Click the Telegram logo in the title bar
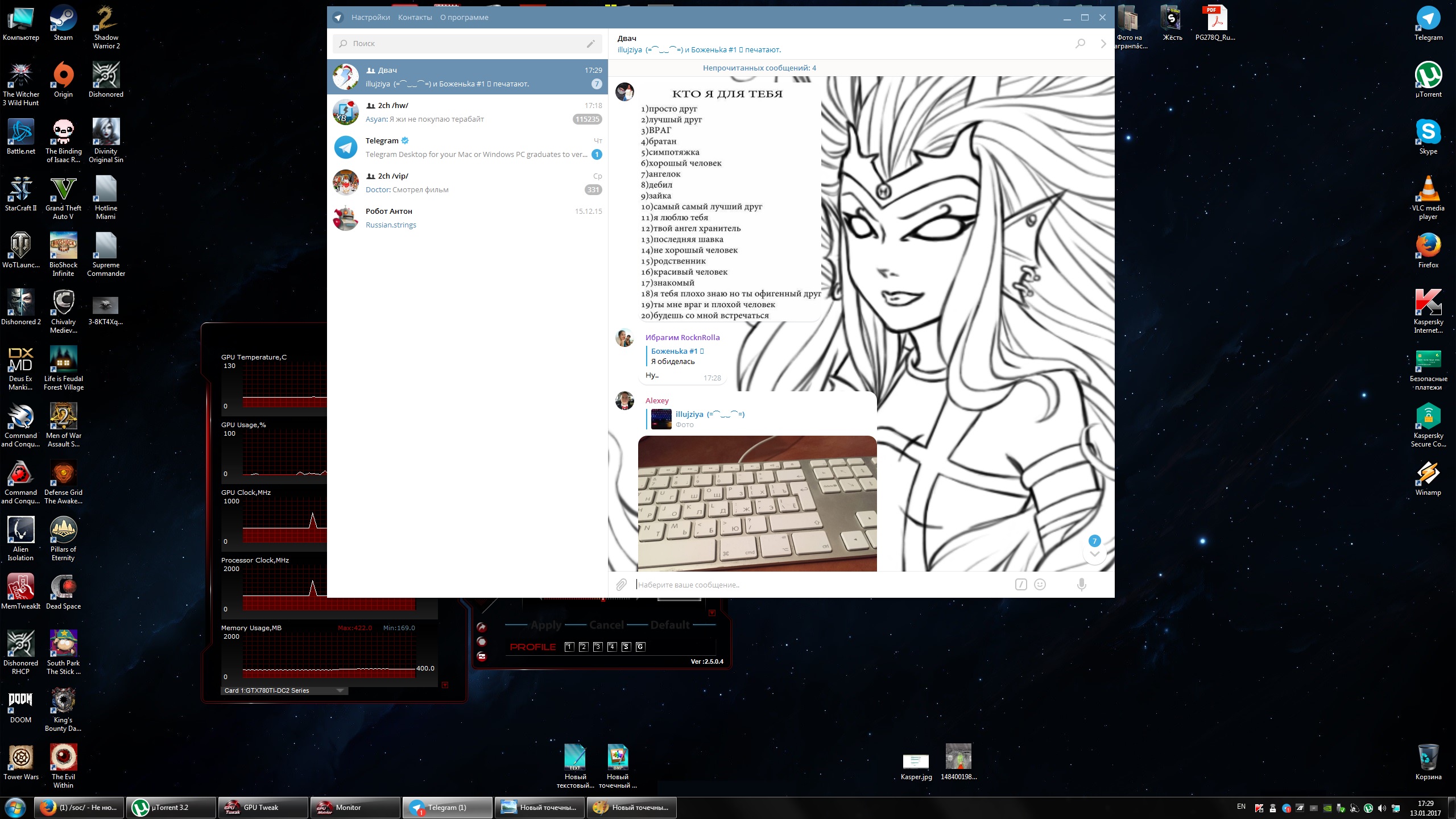 [x=338, y=18]
